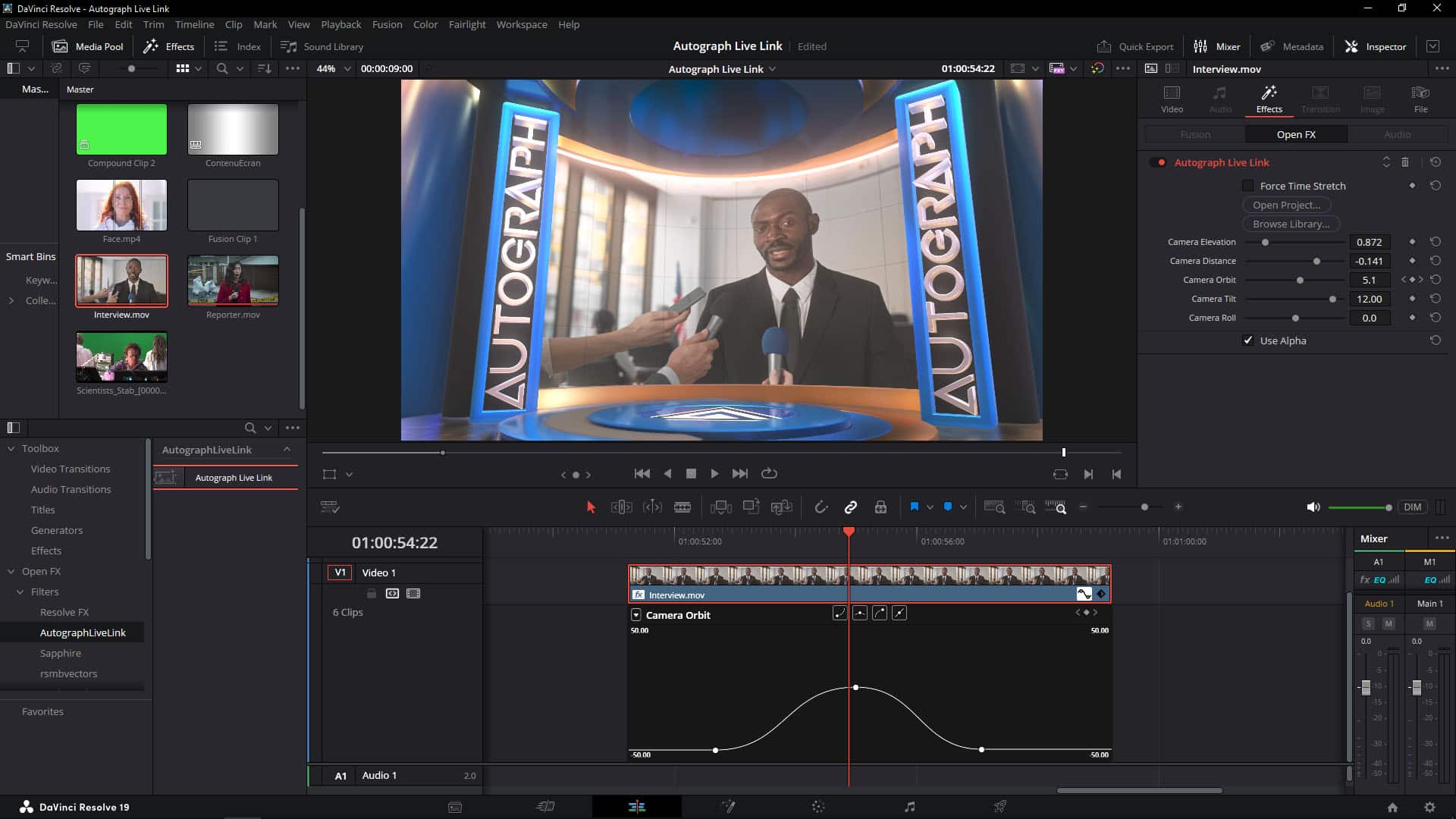Open the Fairlight menu
This screenshot has width=1456, height=819.
(467, 24)
